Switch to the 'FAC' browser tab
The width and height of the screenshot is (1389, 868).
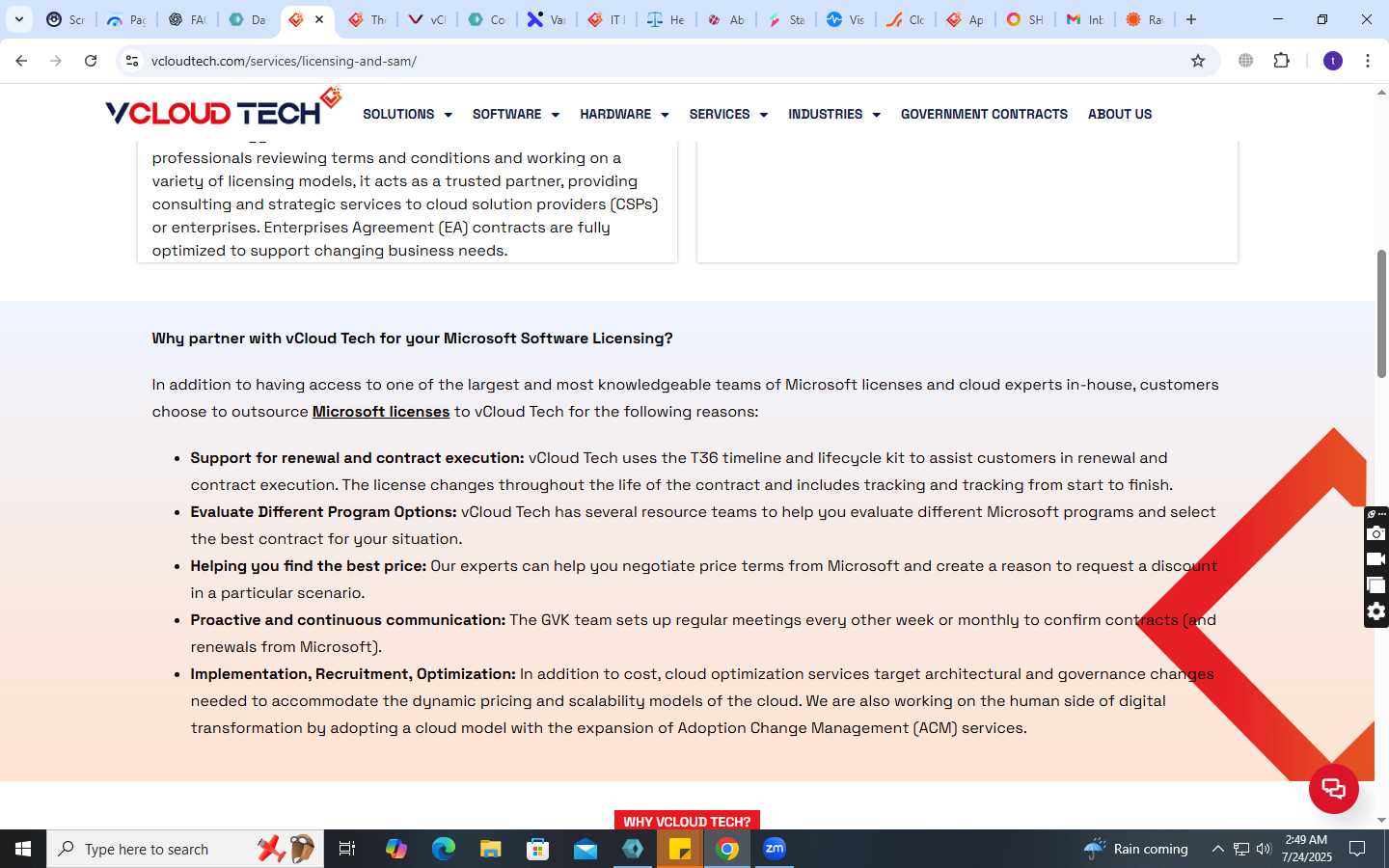[x=186, y=19]
